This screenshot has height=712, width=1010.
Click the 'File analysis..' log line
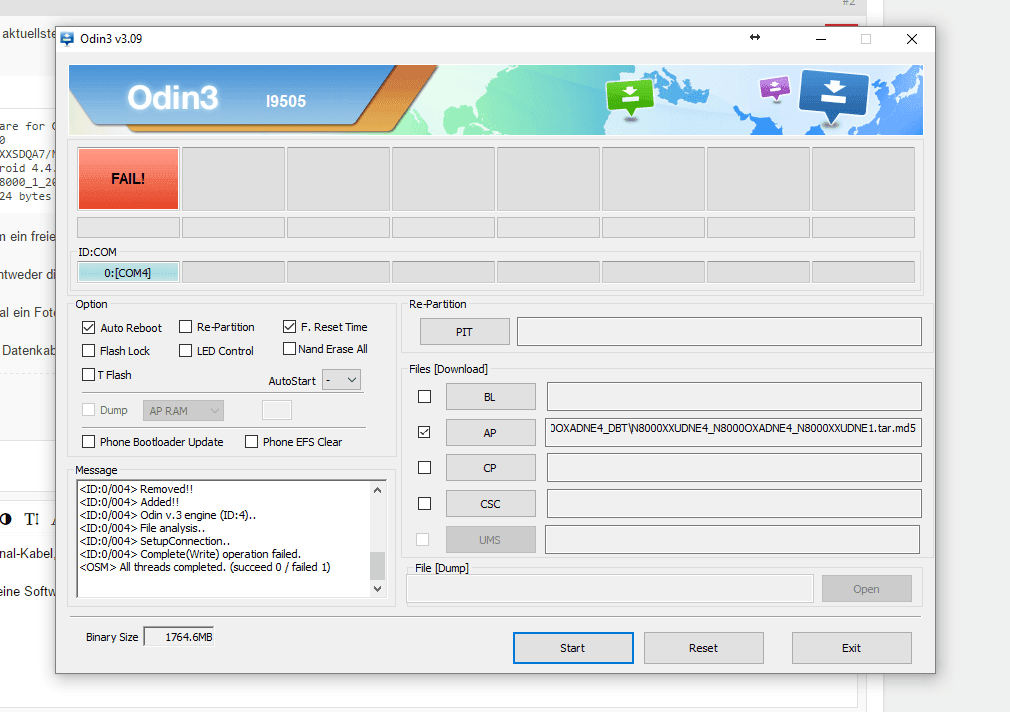point(142,528)
